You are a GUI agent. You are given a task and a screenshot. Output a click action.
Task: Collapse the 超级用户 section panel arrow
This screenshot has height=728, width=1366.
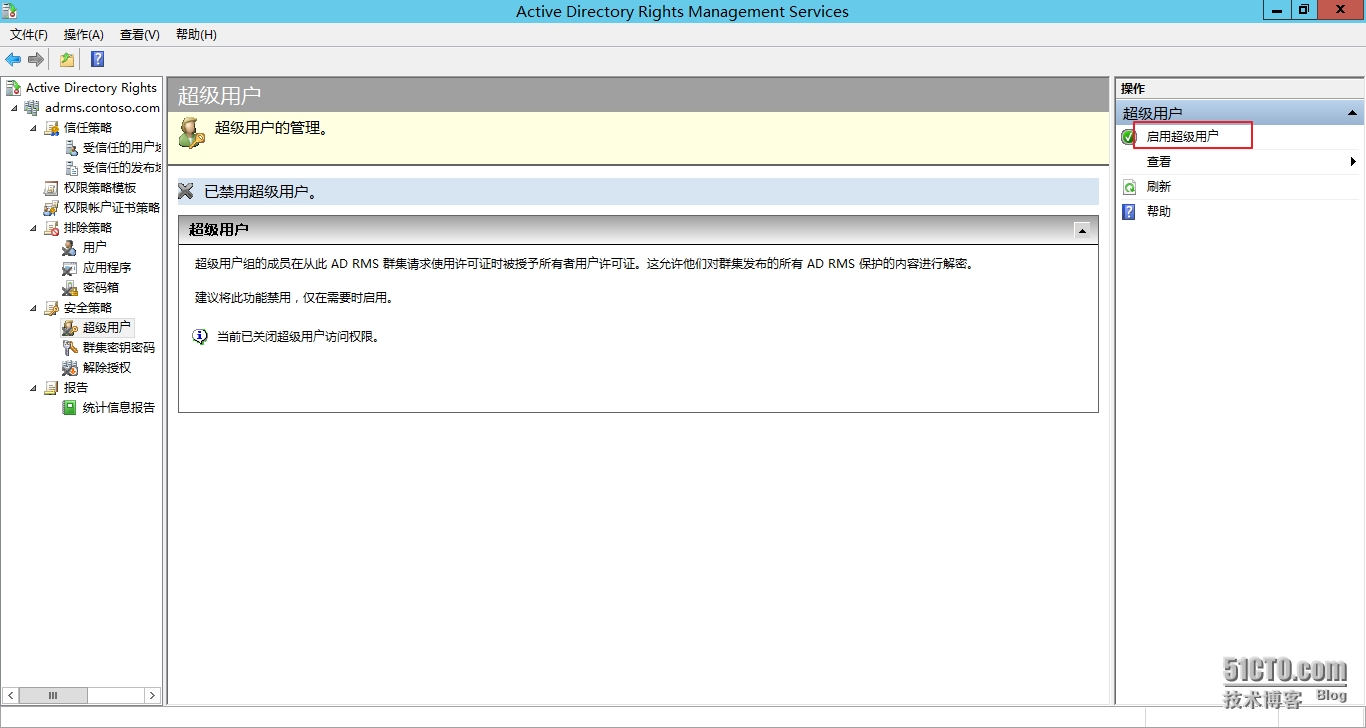click(x=1081, y=230)
